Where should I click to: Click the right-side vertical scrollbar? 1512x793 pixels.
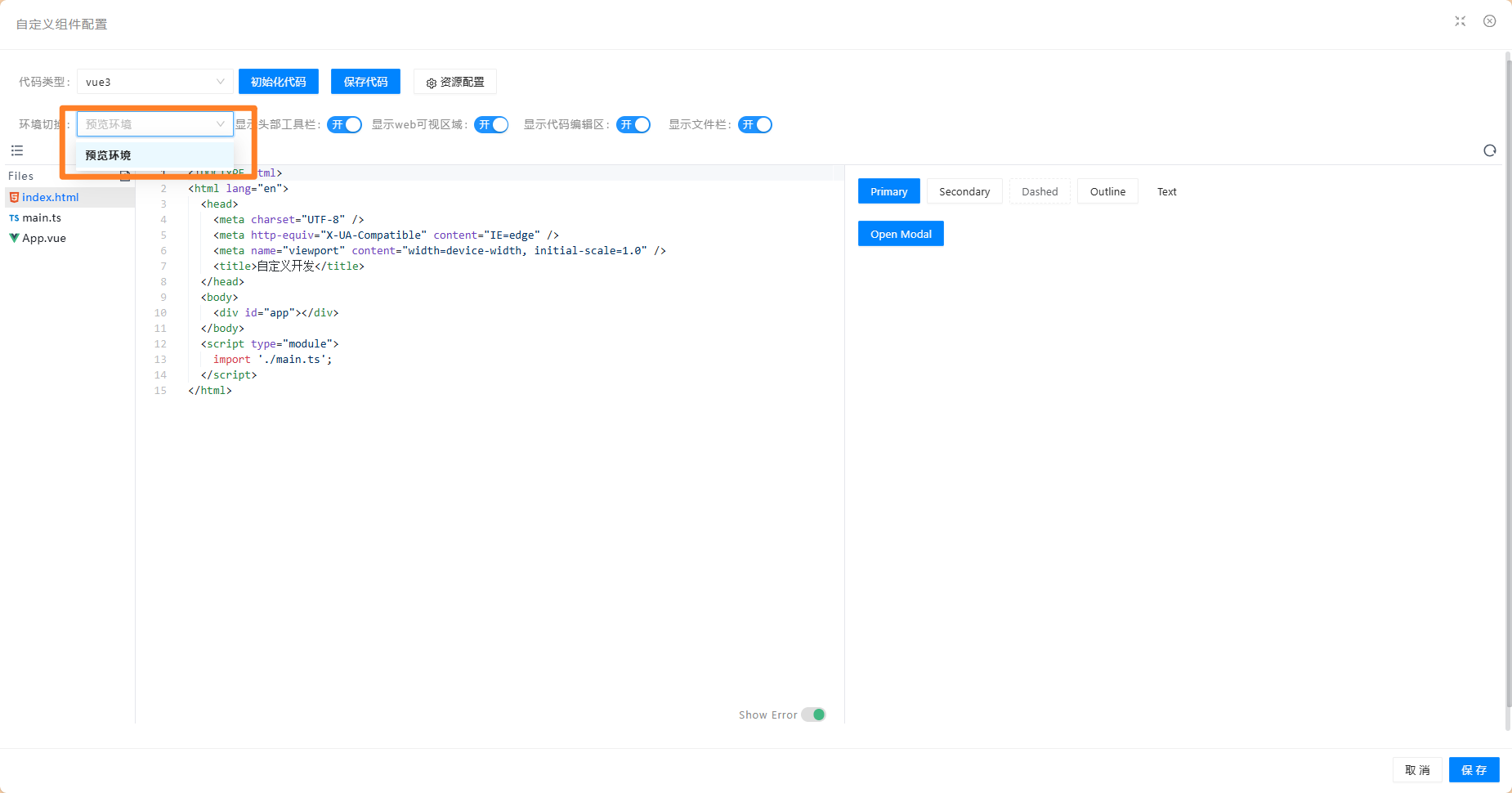tap(1508, 384)
